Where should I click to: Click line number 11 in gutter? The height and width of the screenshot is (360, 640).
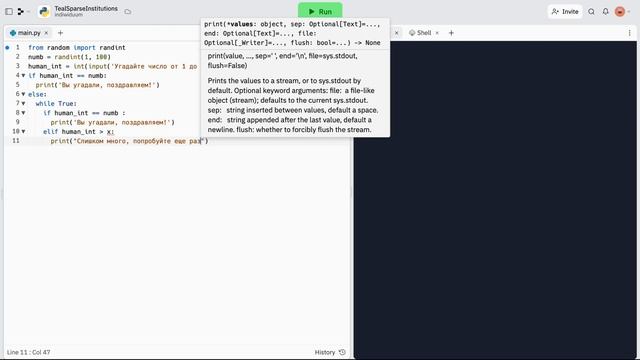pos(16,141)
